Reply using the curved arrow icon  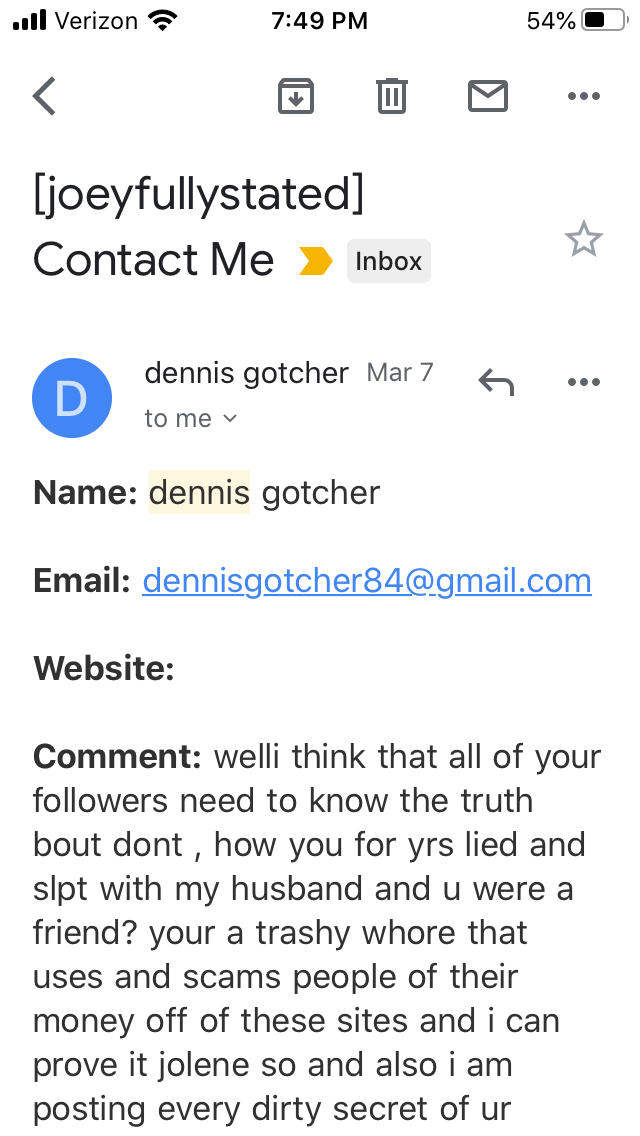(x=496, y=381)
